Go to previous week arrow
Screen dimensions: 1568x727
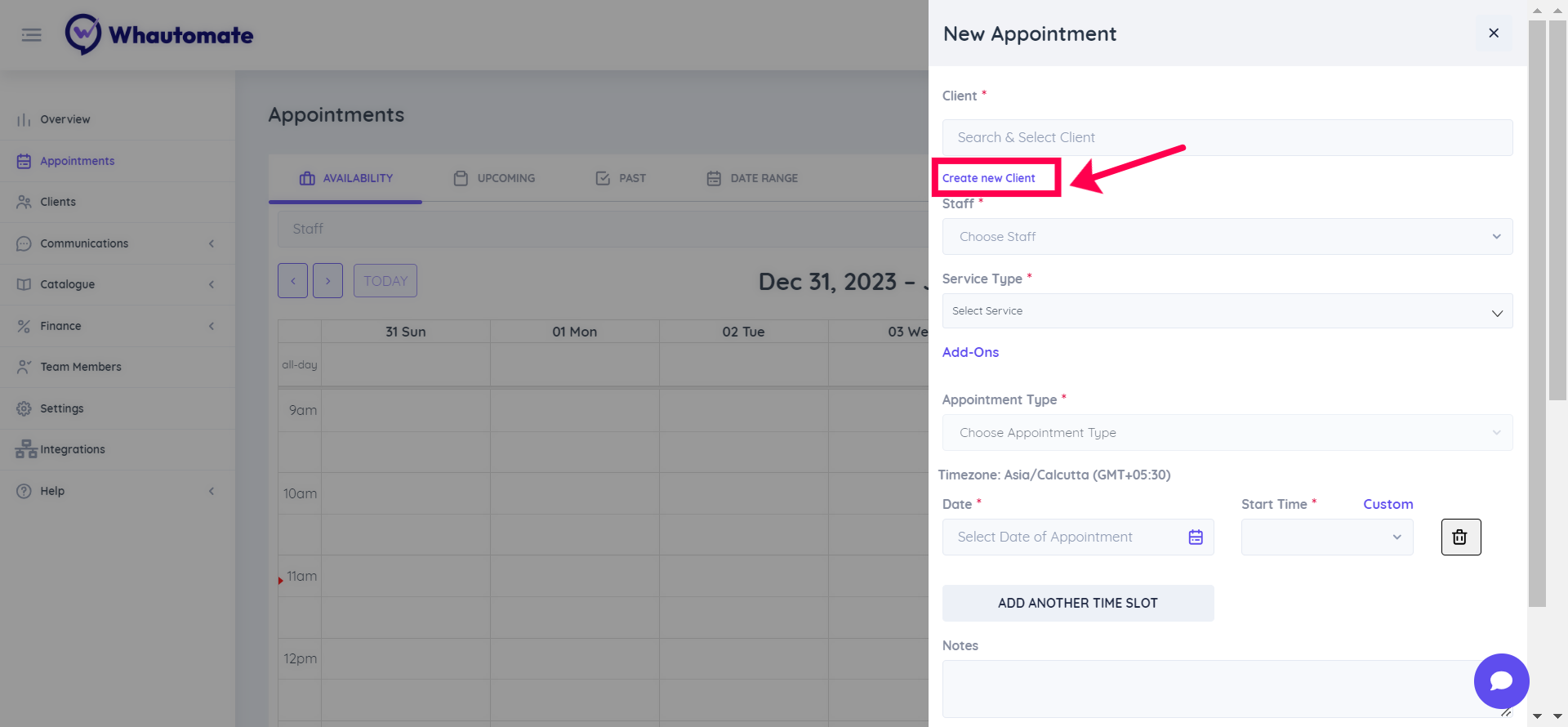(292, 281)
